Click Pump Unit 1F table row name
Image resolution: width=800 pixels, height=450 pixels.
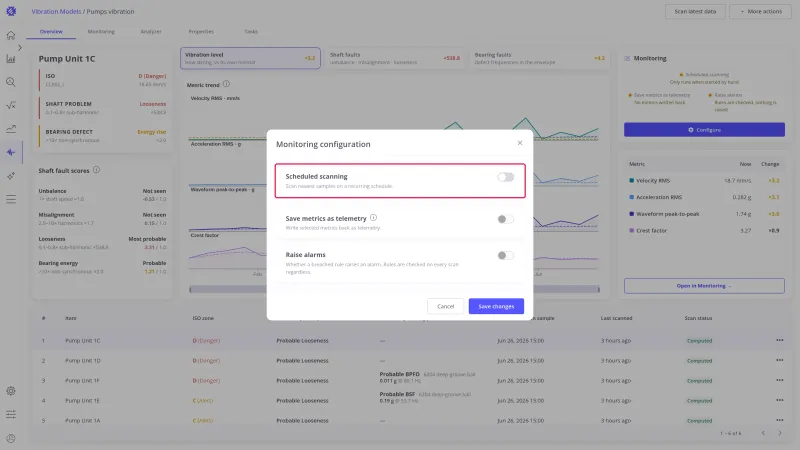tap(82, 381)
